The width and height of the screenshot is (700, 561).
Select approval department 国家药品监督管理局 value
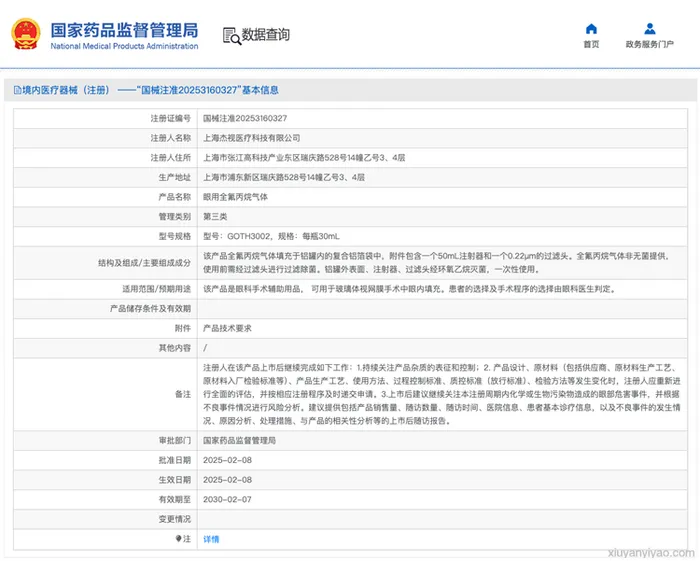pyautogui.click(x=239, y=440)
